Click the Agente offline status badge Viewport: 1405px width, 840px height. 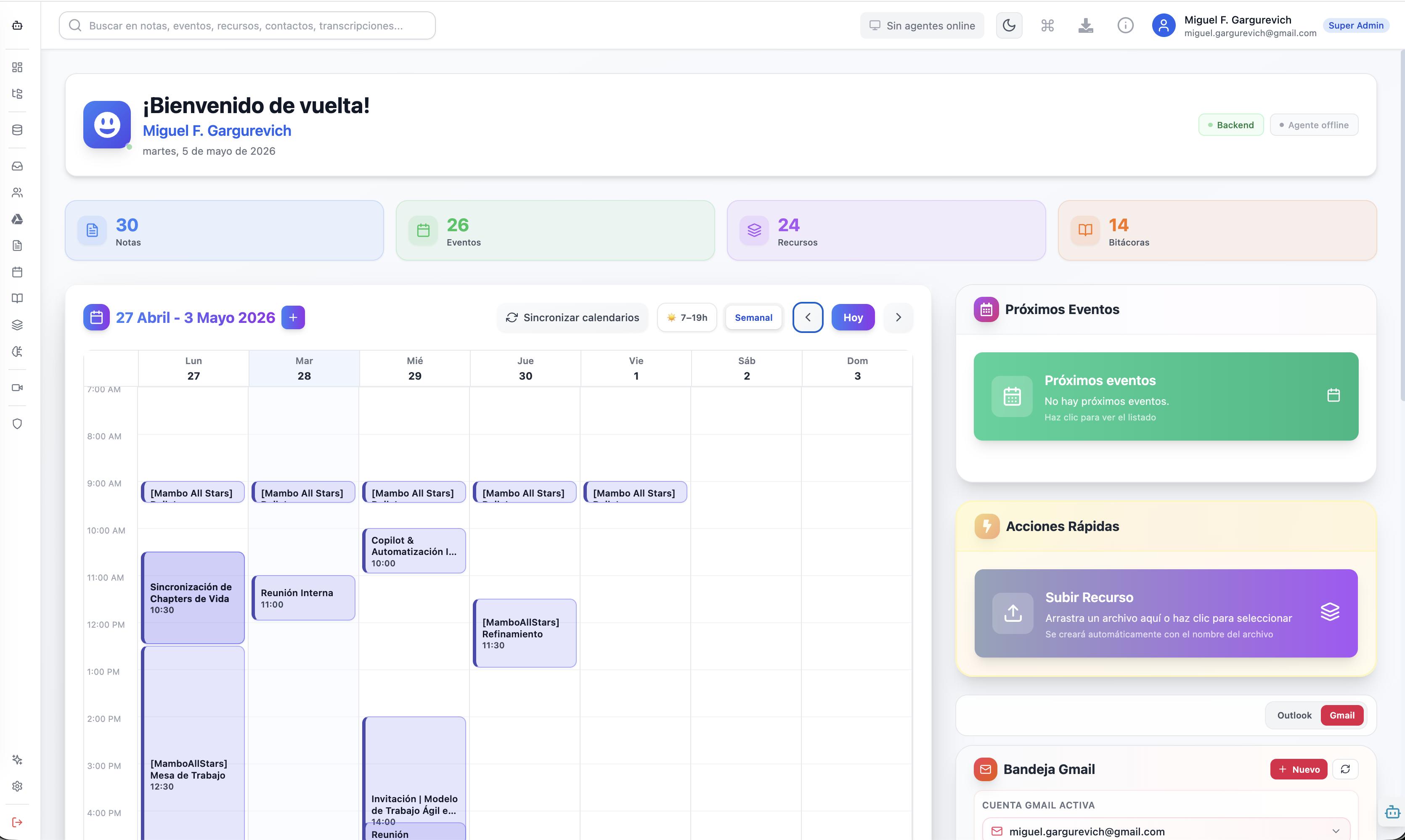point(1314,125)
